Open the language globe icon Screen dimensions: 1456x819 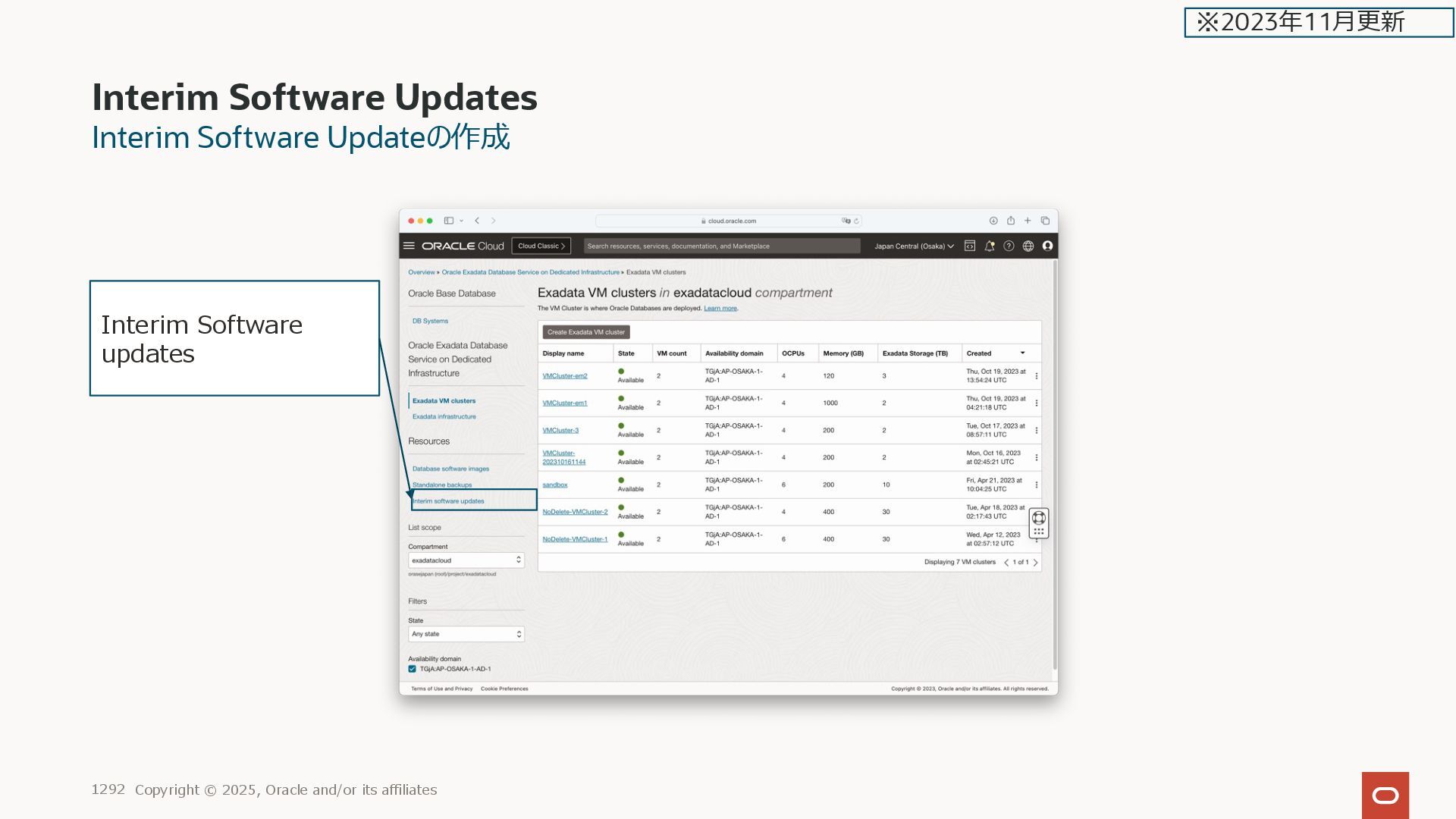[x=1028, y=246]
